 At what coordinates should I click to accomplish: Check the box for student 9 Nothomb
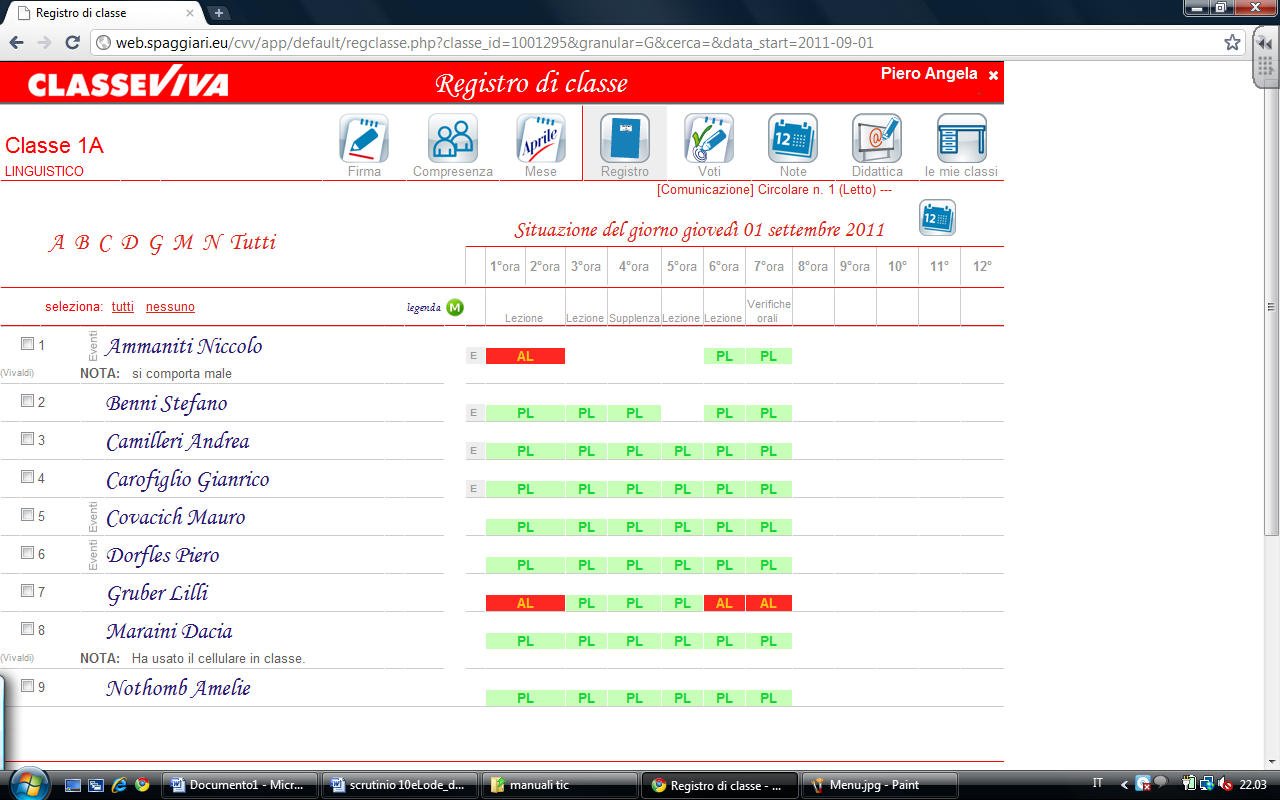click(x=27, y=686)
